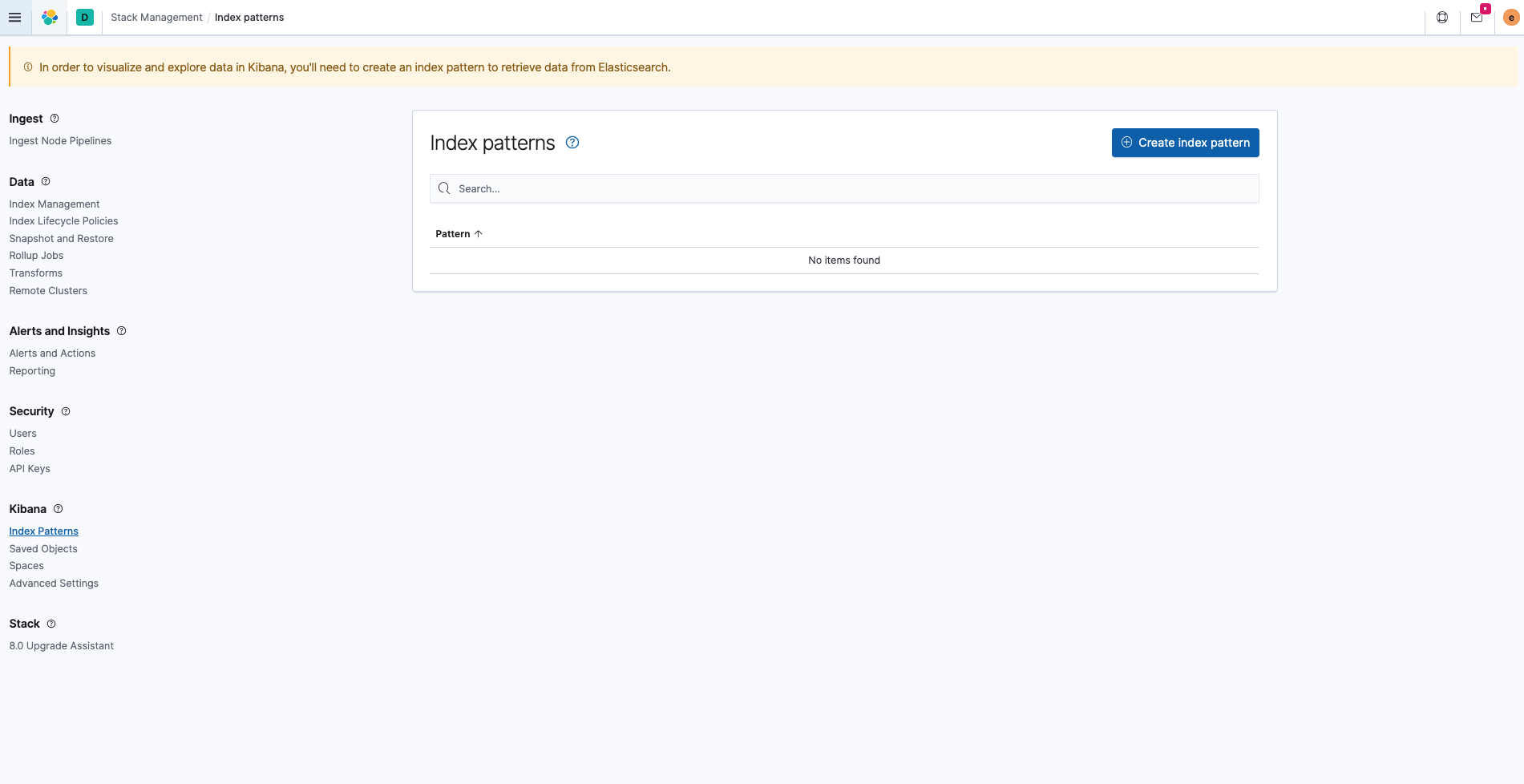This screenshot has width=1524, height=784.
Task: Open the hamburger navigation menu
Action: click(x=14, y=18)
